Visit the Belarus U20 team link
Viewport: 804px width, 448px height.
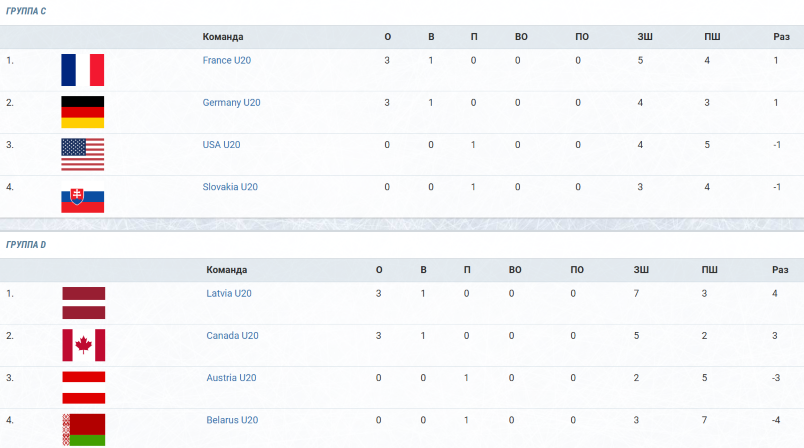point(232,420)
